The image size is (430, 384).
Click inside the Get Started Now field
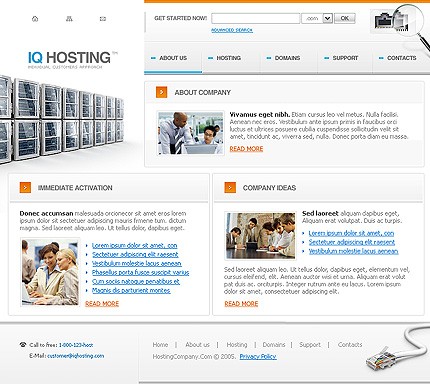tap(256, 18)
